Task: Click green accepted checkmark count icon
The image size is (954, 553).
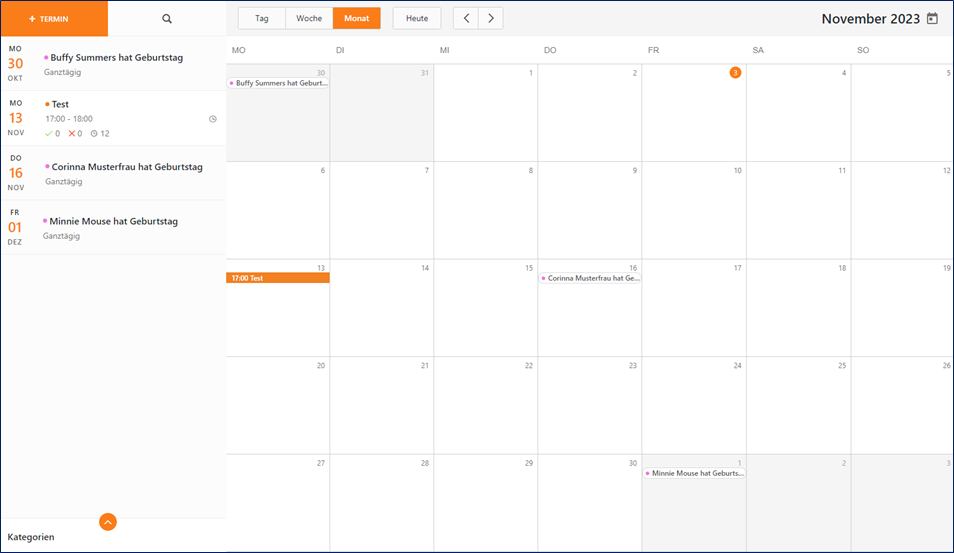Action: pyautogui.click(x=49, y=133)
